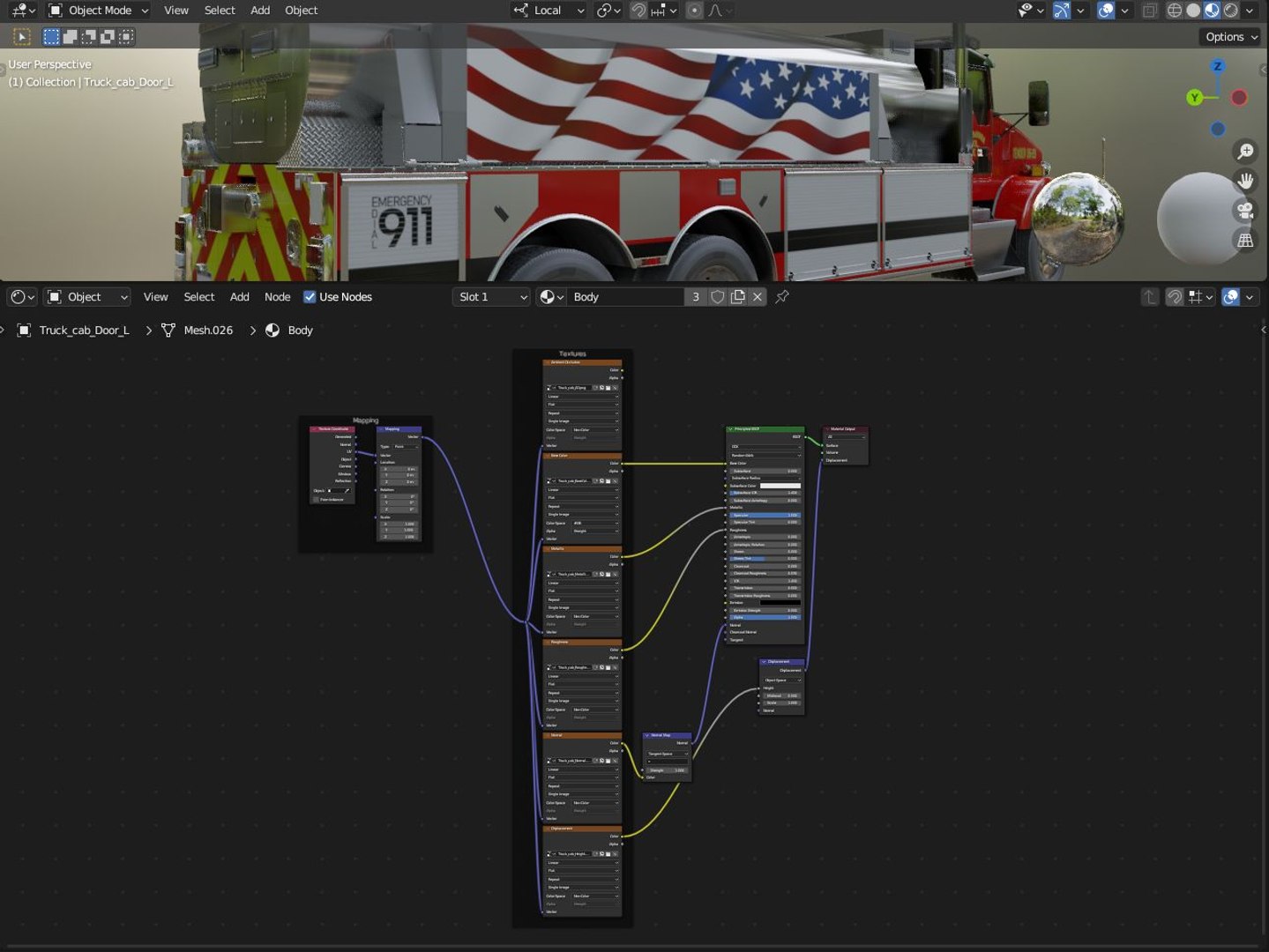This screenshot has height=952, width=1269.
Task: Switch to rendered viewport shading
Action: point(1230,11)
